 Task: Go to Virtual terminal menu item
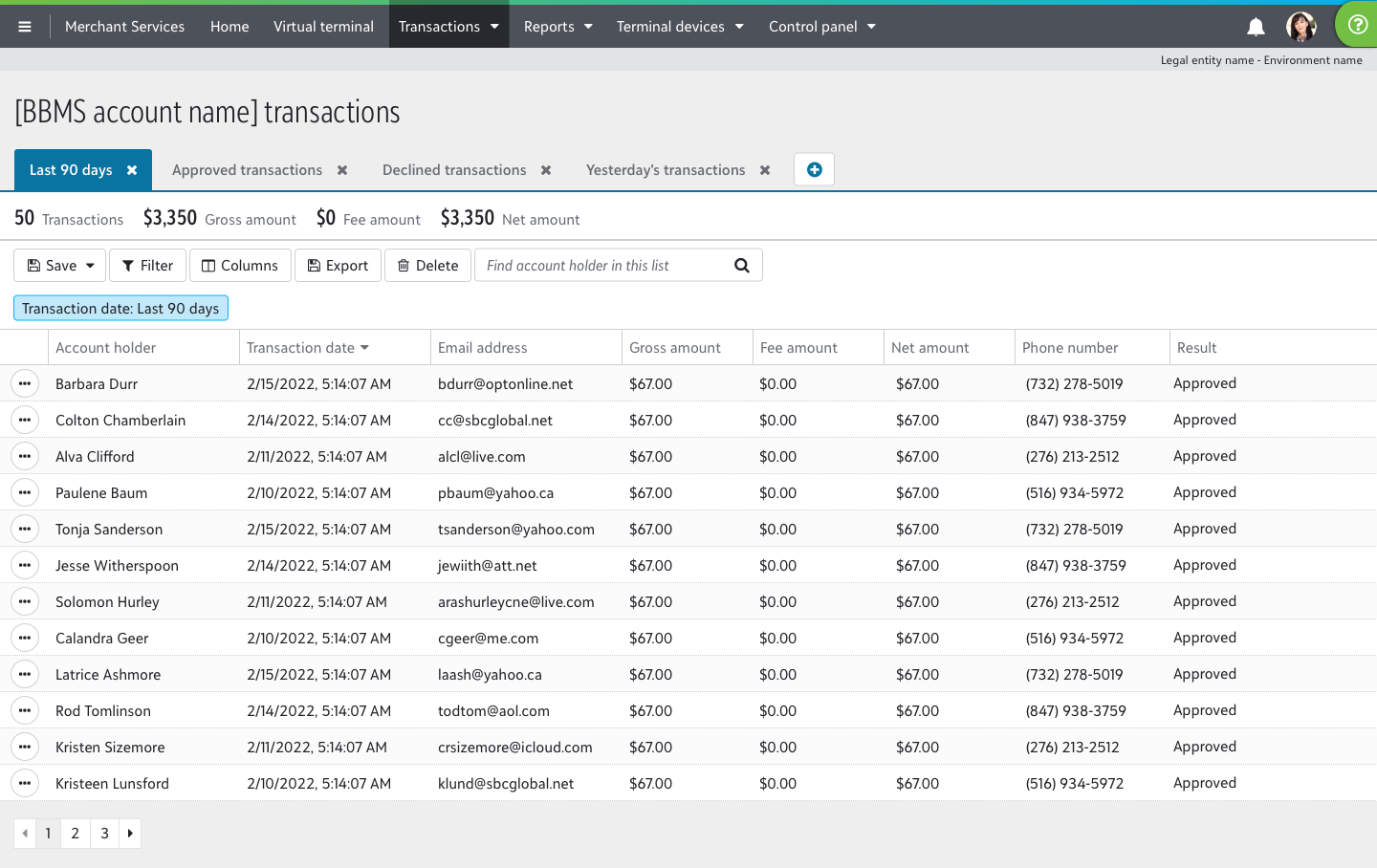[x=323, y=26]
